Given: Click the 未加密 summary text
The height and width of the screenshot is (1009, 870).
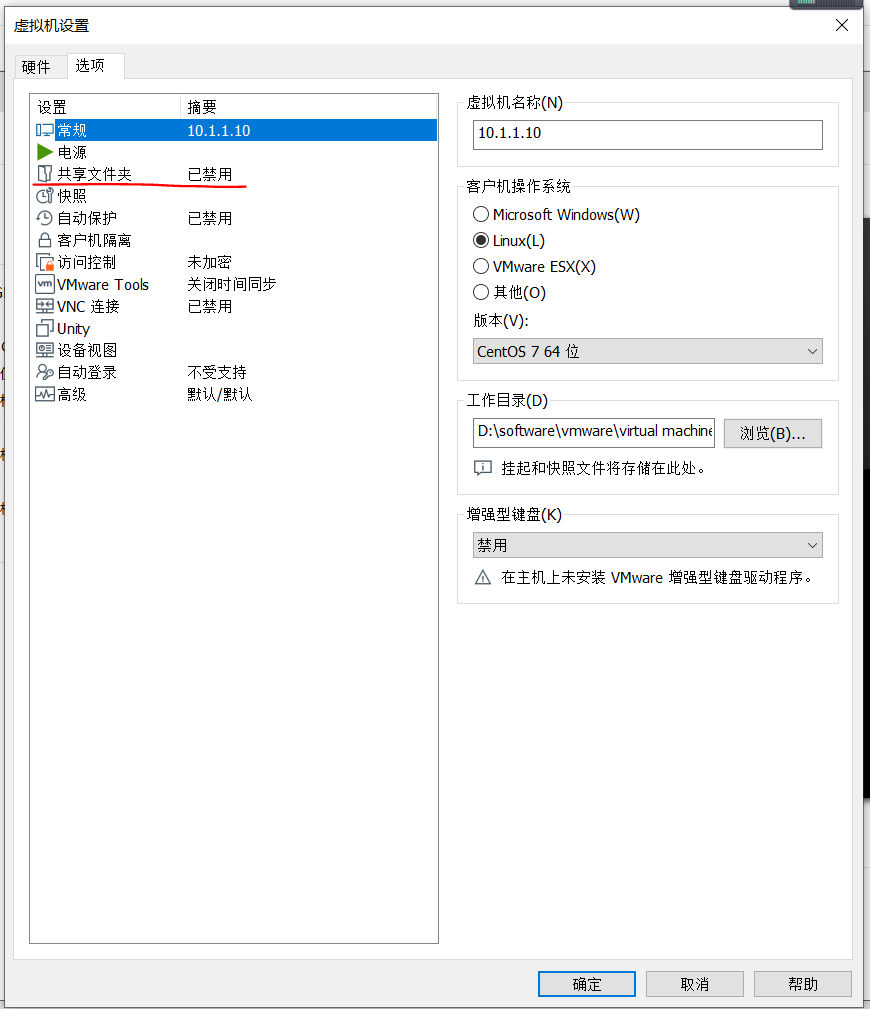Looking at the screenshot, I should pyautogui.click(x=209, y=262).
